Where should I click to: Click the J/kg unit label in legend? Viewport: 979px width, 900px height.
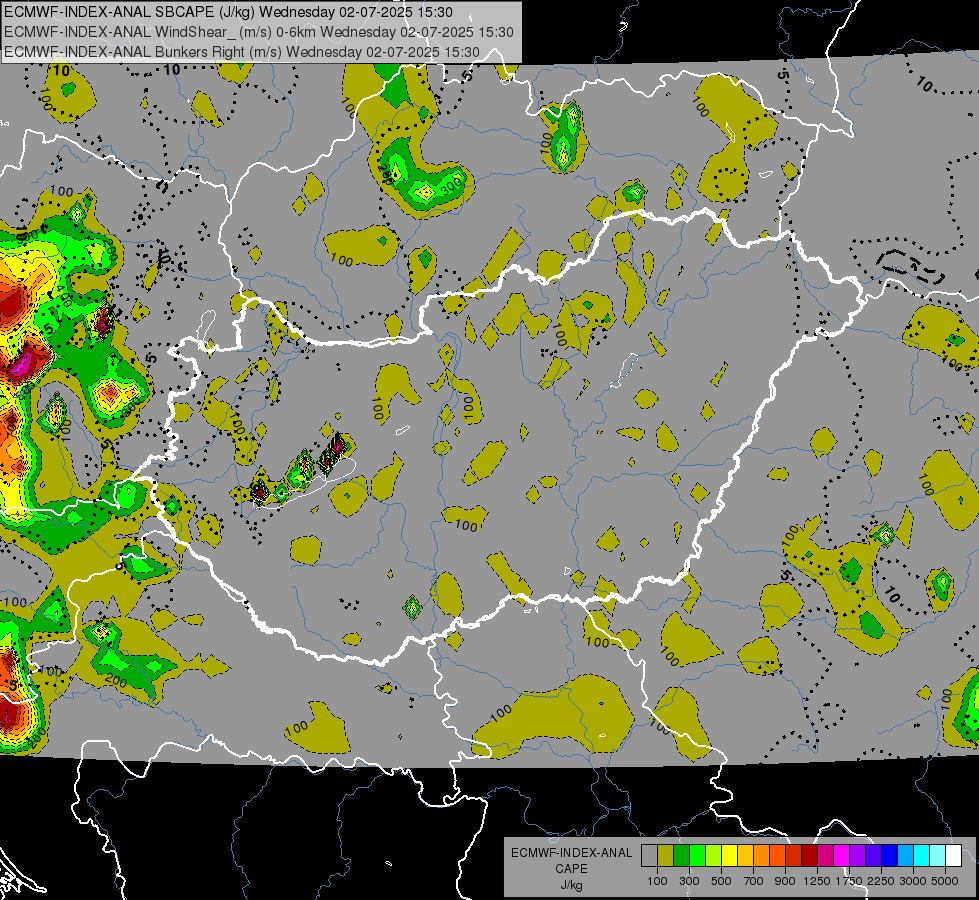[571, 885]
